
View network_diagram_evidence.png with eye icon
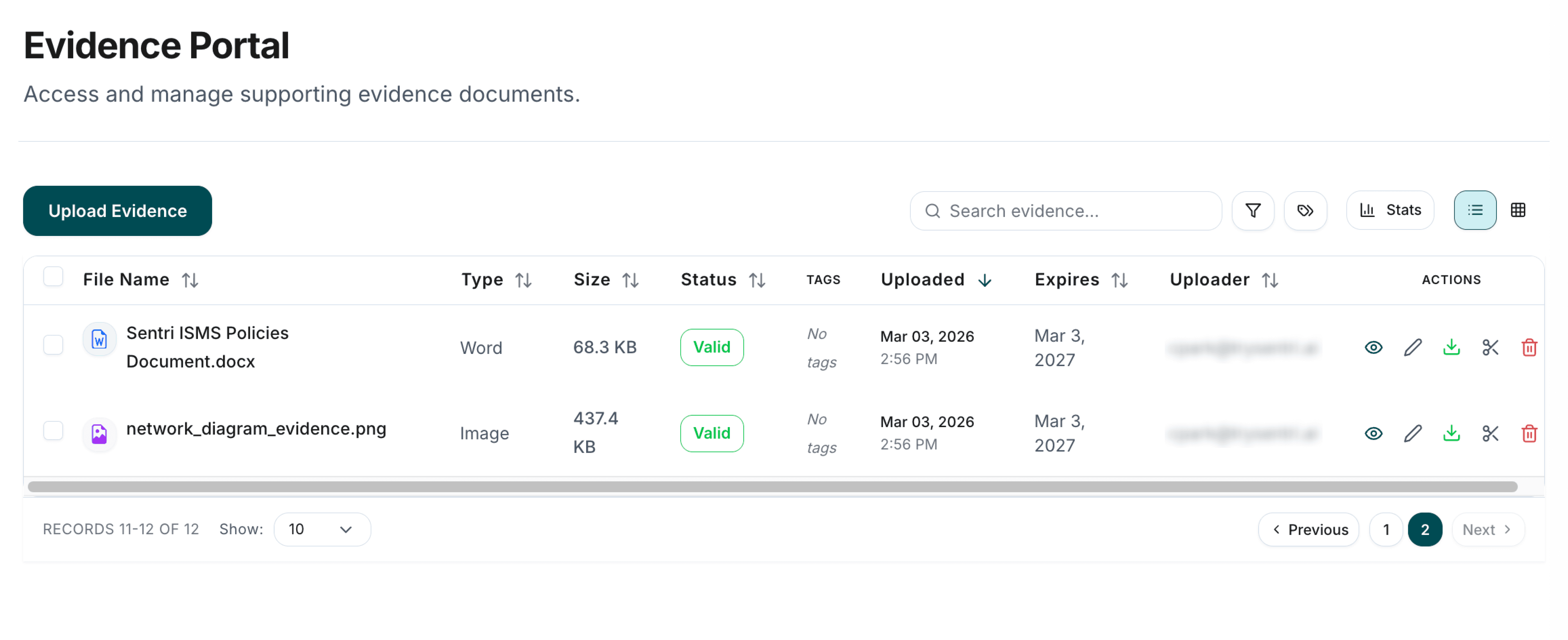[x=1373, y=433]
